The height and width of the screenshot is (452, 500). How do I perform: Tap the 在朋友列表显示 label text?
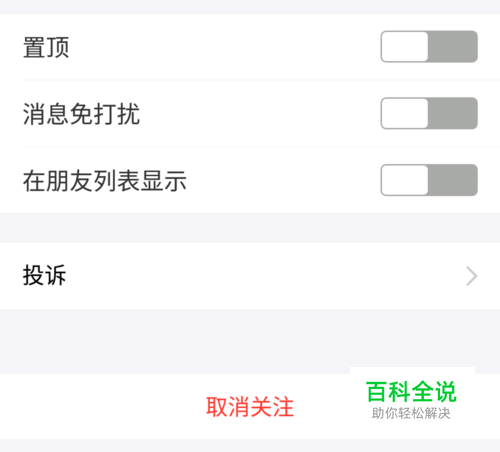105,181
